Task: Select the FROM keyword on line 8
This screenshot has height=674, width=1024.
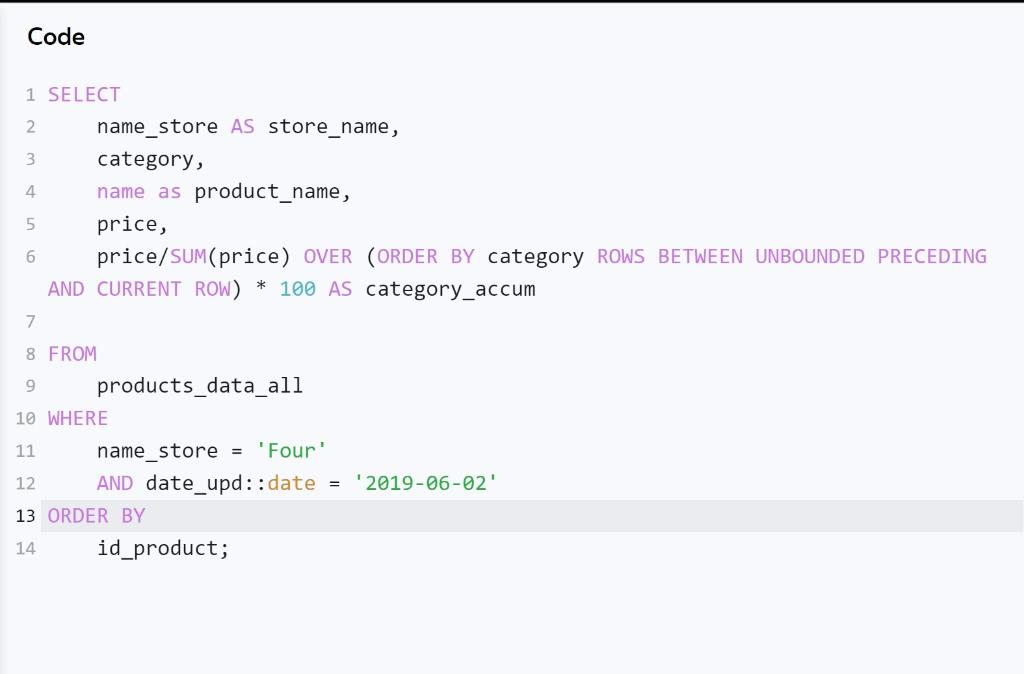Action: pyautogui.click(x=70, y=353)
